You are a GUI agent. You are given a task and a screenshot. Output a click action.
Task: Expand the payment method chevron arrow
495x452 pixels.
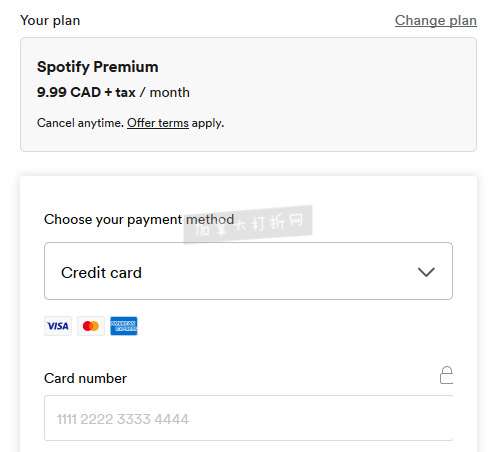pos(426,272)
